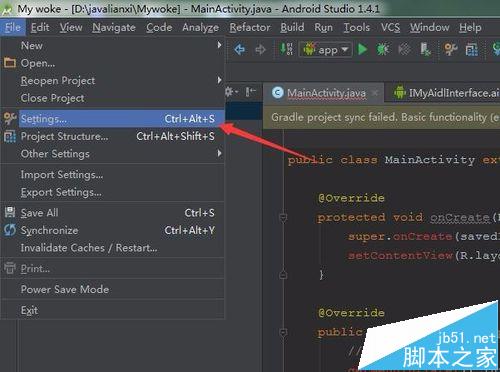Click the first @Override annotation
The height and width of the screenshot is (372, 500).
[x=351, y=198]
